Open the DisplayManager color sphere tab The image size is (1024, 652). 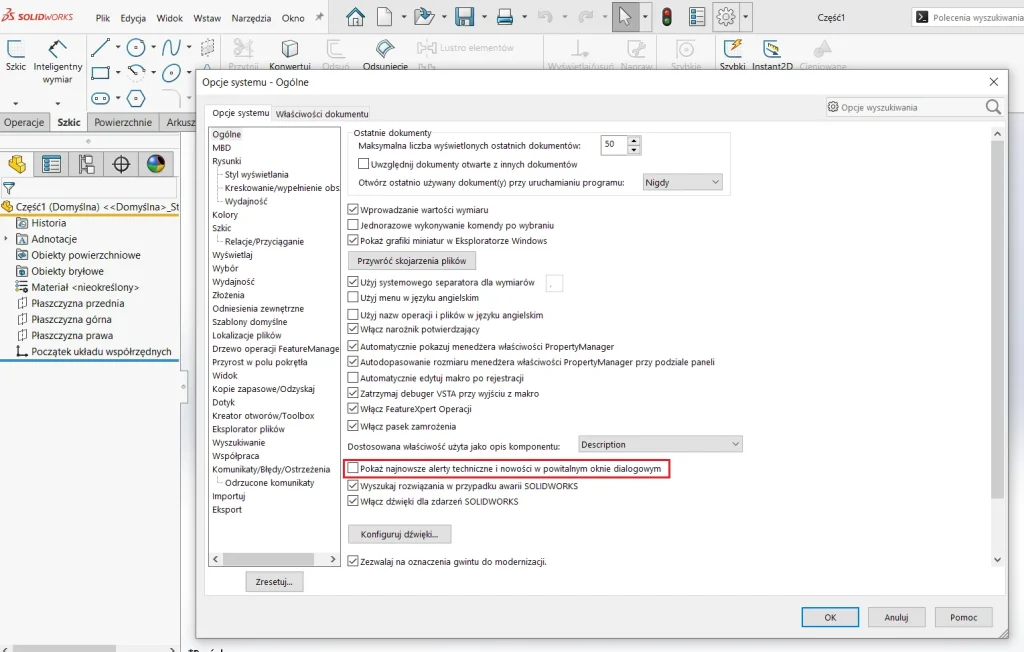click(156, 164)
